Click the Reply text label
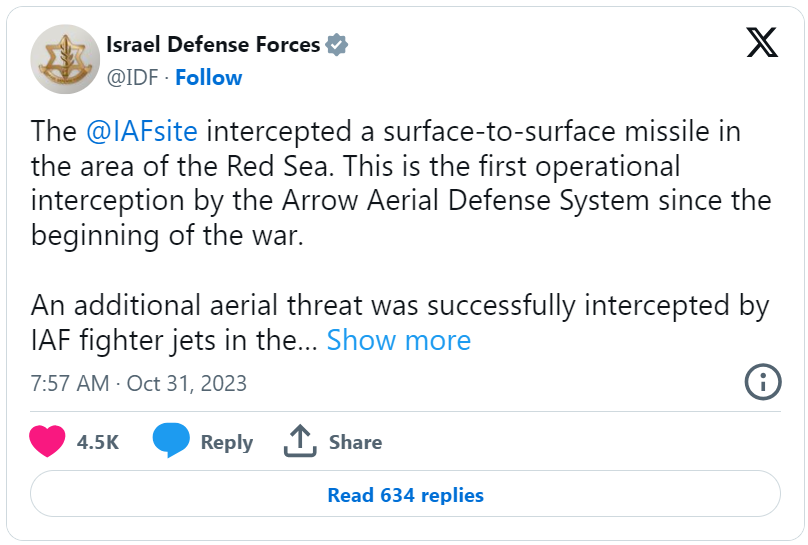Image resolution: width=808 pixels, height=545 pixels. point(227,442)
